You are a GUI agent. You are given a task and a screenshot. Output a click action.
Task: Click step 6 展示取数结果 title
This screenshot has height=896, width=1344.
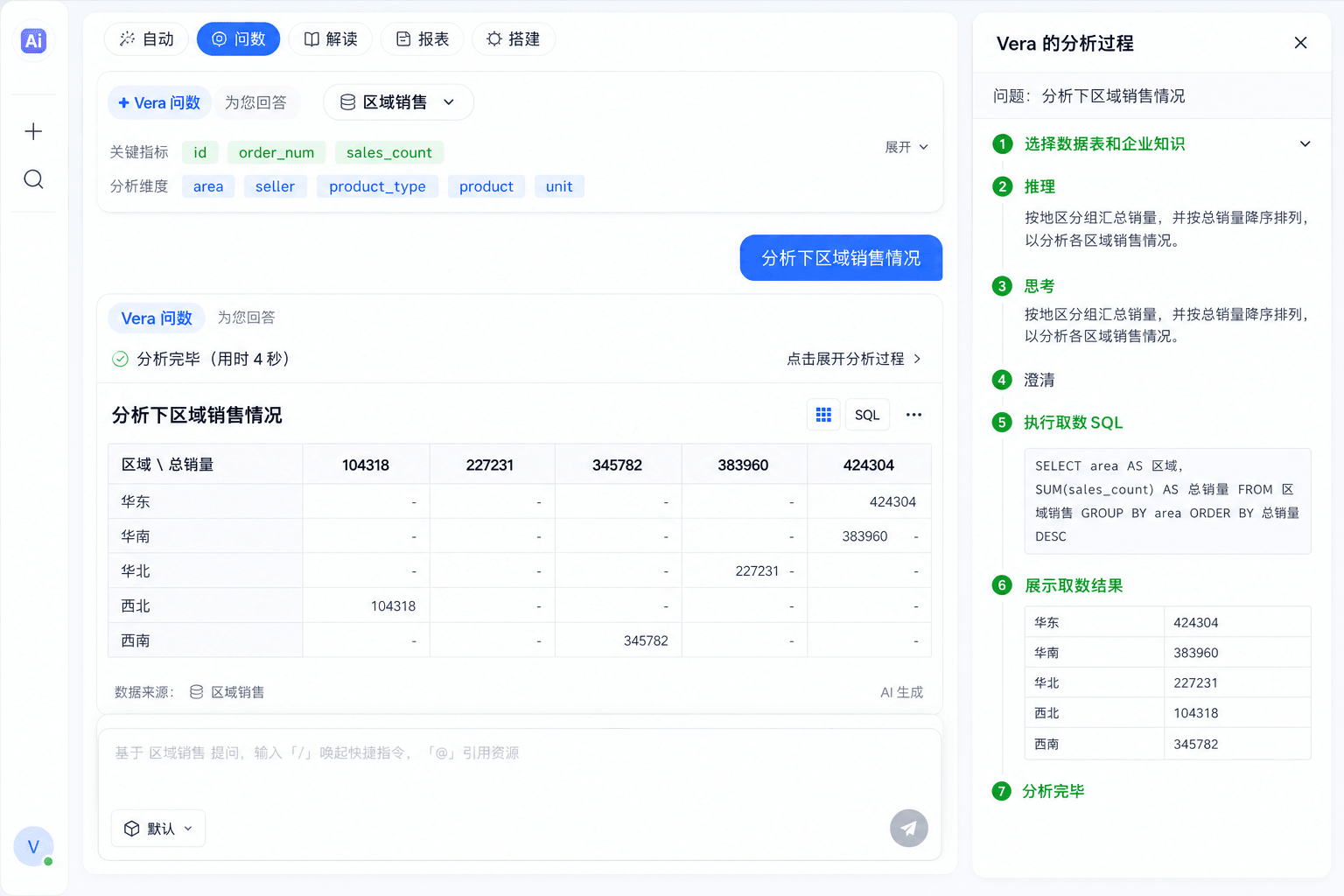[x=1074, y=585]
